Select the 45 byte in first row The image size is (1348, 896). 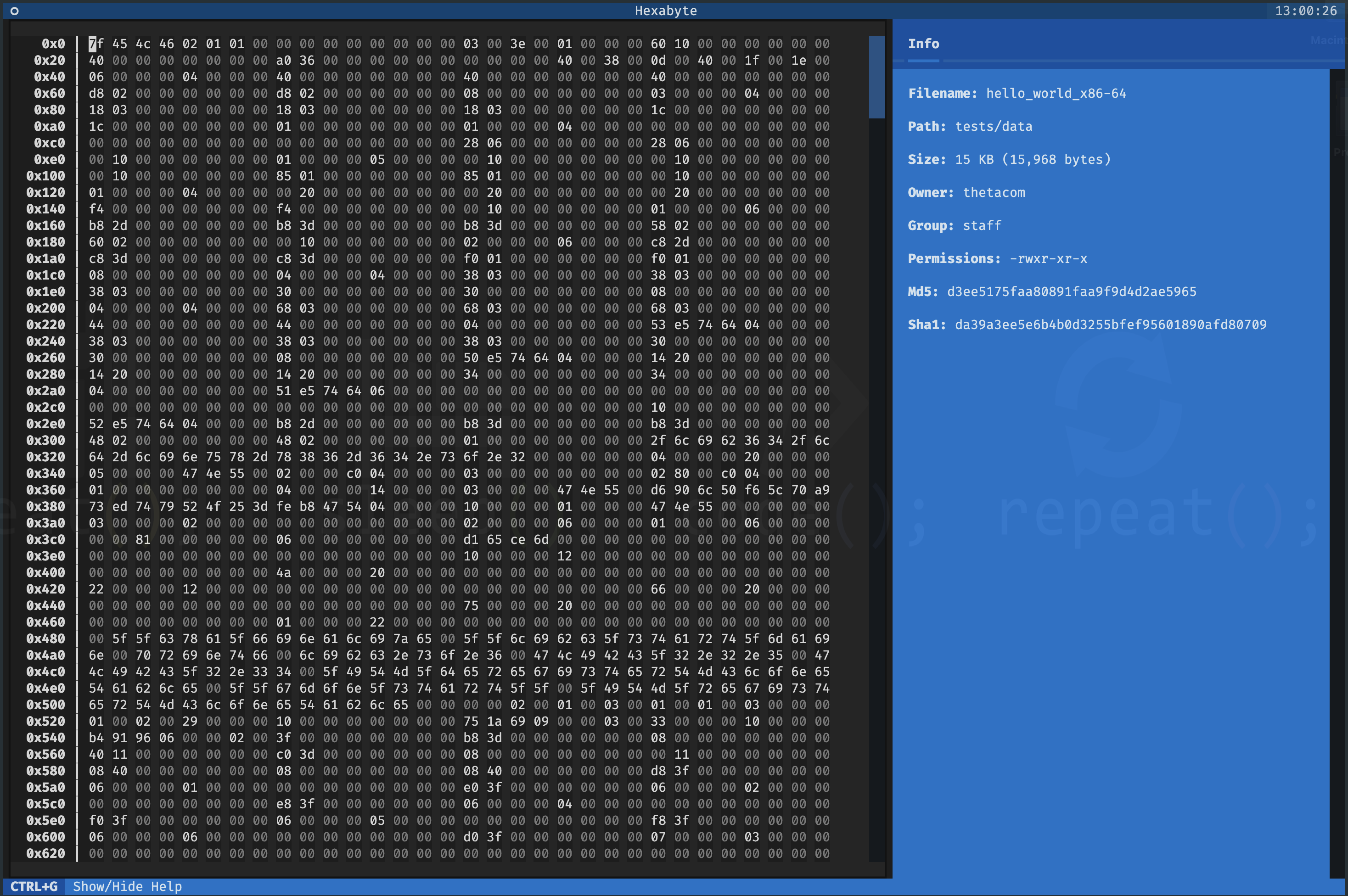tap(119, 44)
